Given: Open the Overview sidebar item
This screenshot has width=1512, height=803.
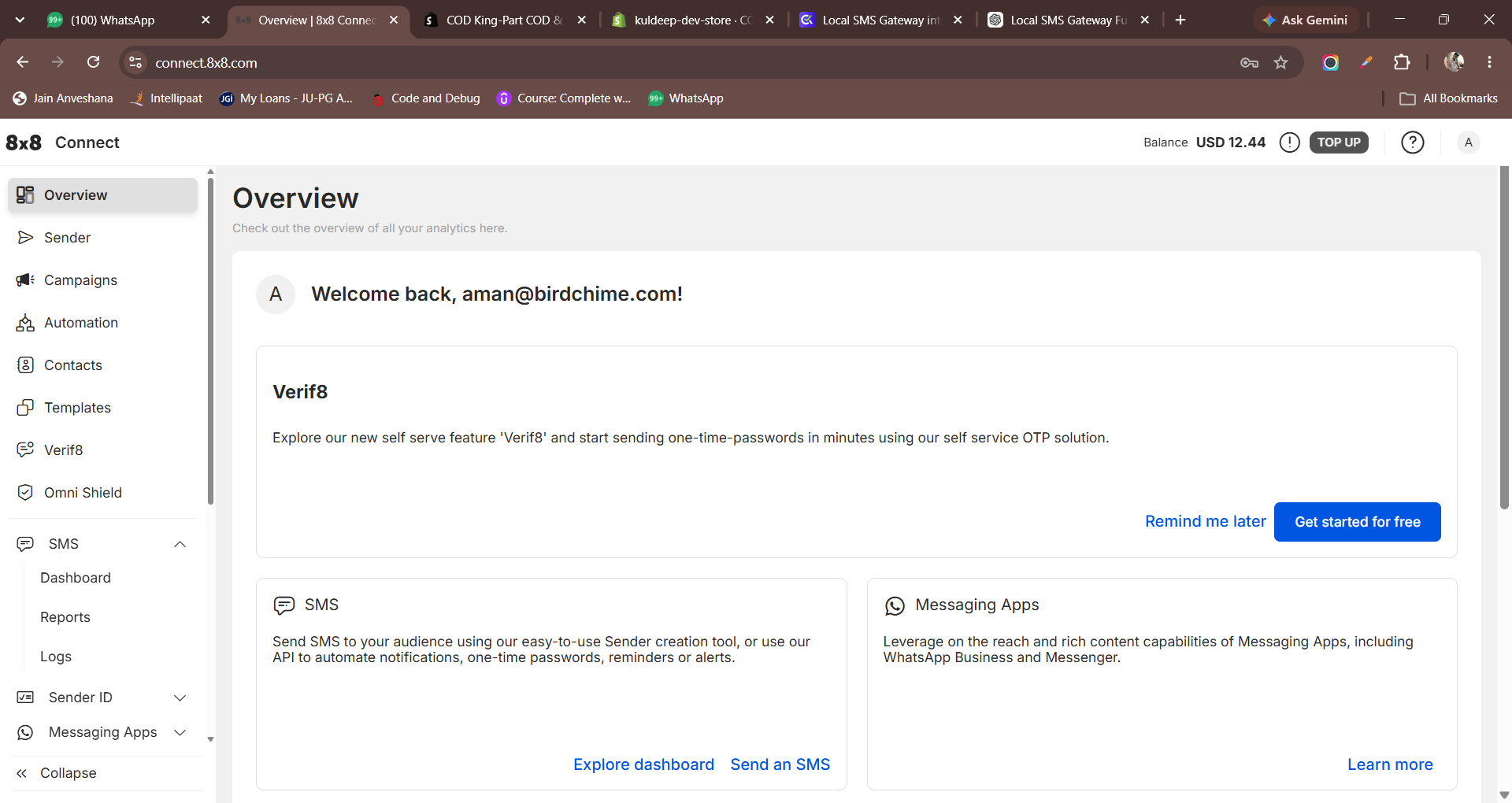Looking at the screenshot, I should [102, 195].
